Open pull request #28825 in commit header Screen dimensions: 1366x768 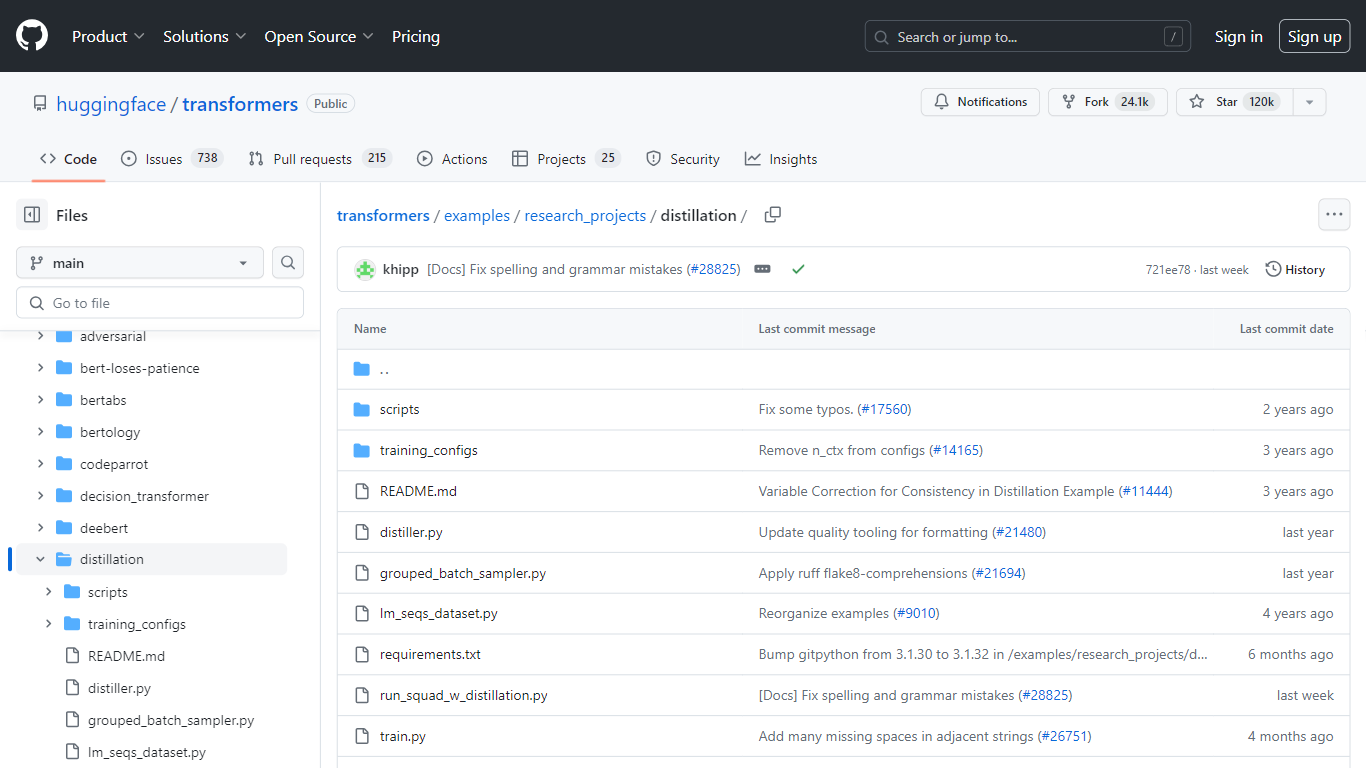[x=713, y=270]
